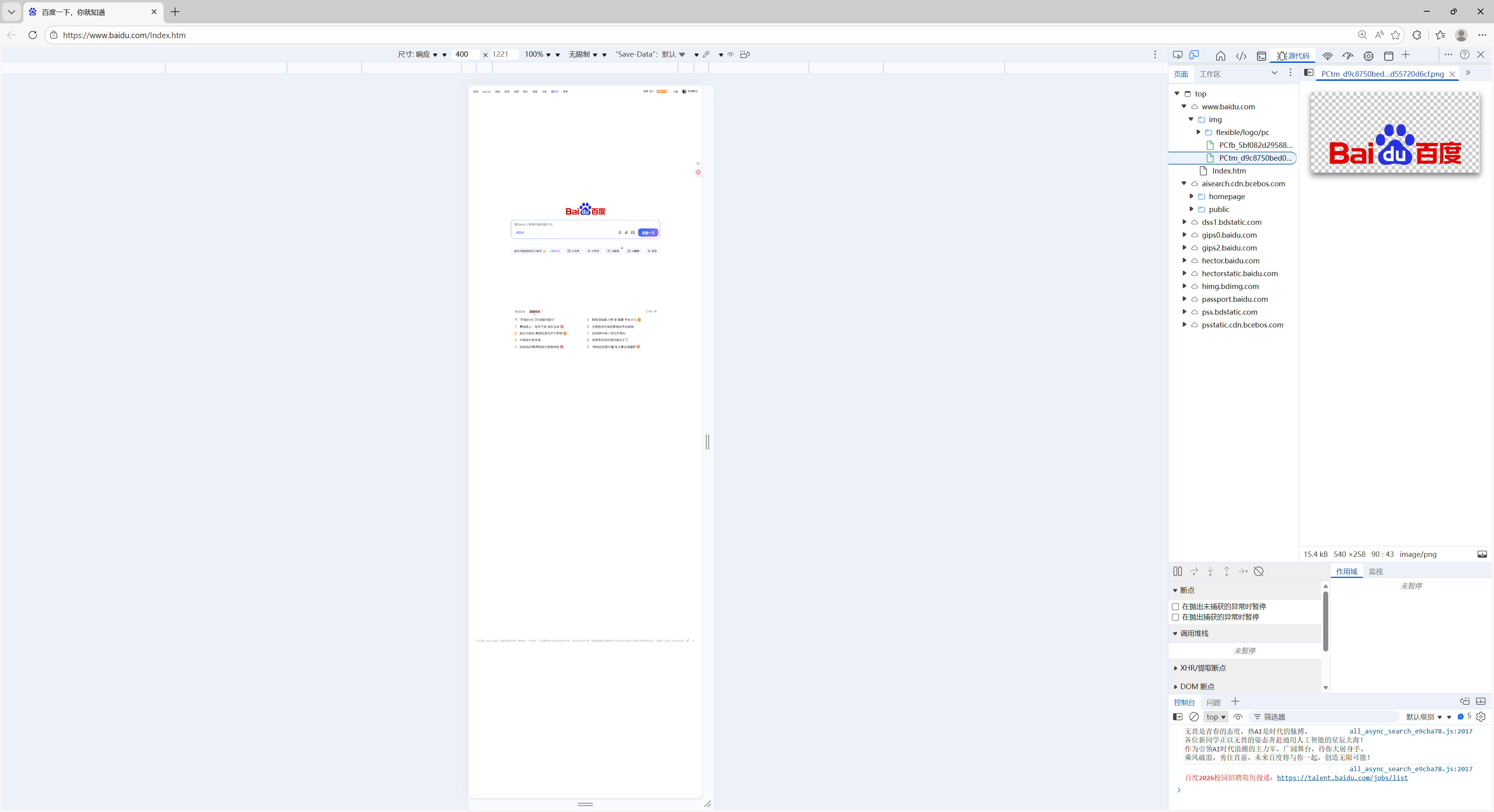Enable pause on uncaught exceptions checkbox

tap(1176, 607)
